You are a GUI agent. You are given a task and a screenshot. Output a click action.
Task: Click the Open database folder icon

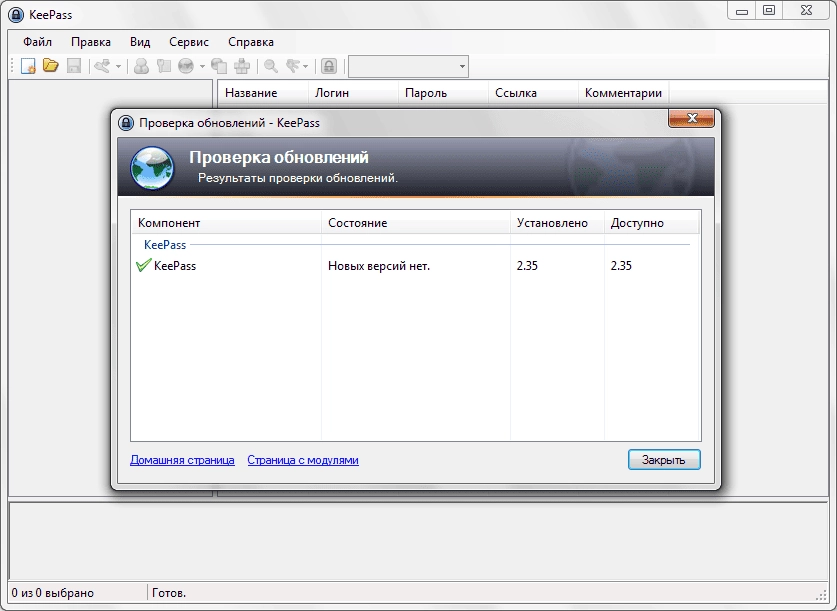pos(51,66)
